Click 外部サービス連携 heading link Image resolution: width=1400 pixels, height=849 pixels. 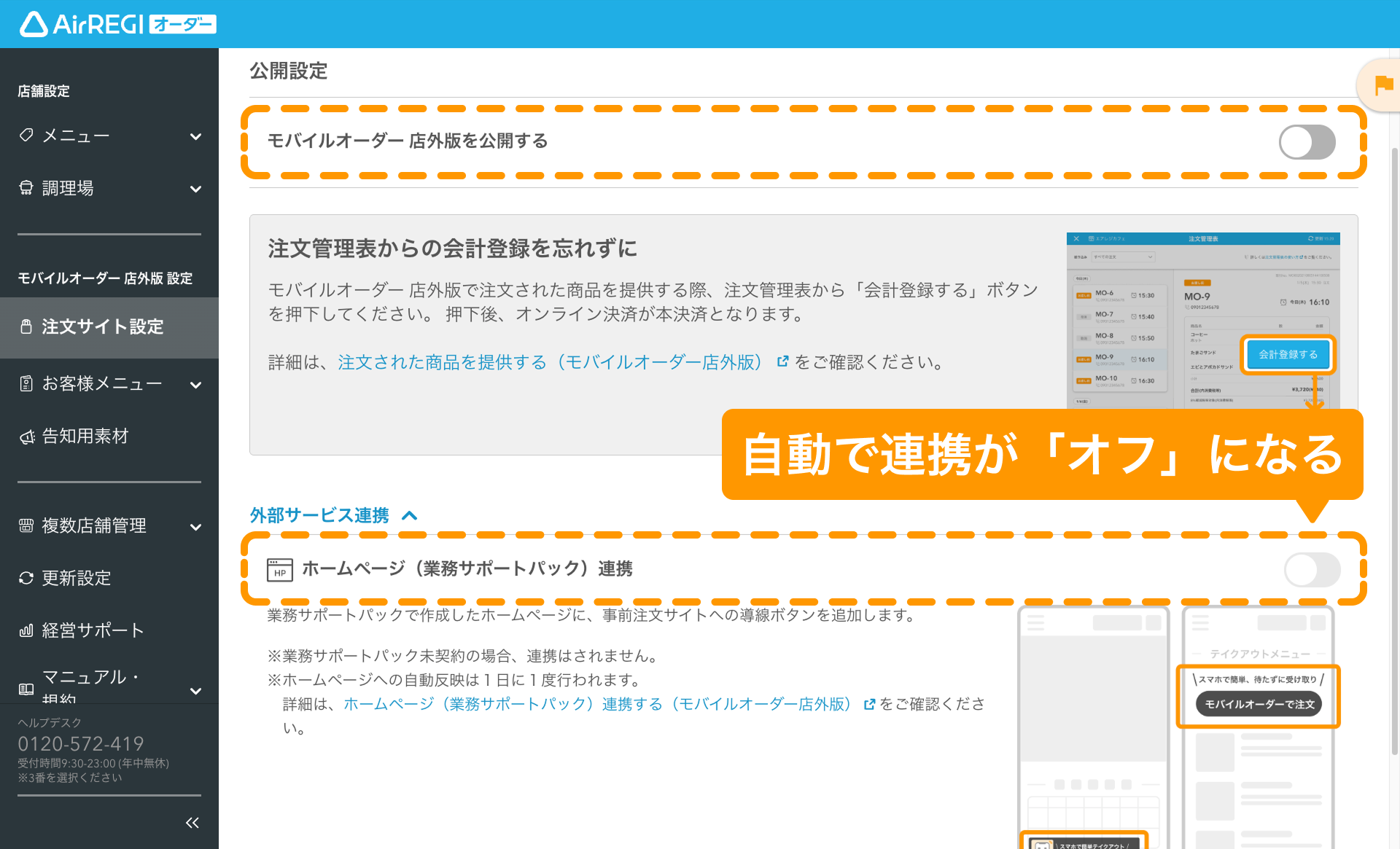(x=319, y=515)
